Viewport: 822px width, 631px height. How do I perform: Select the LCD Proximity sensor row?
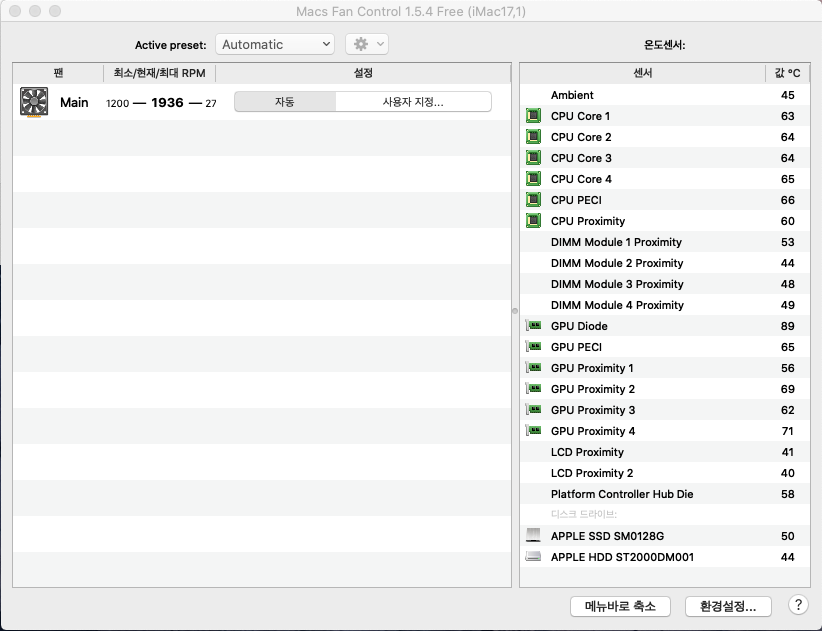(665, 452)
